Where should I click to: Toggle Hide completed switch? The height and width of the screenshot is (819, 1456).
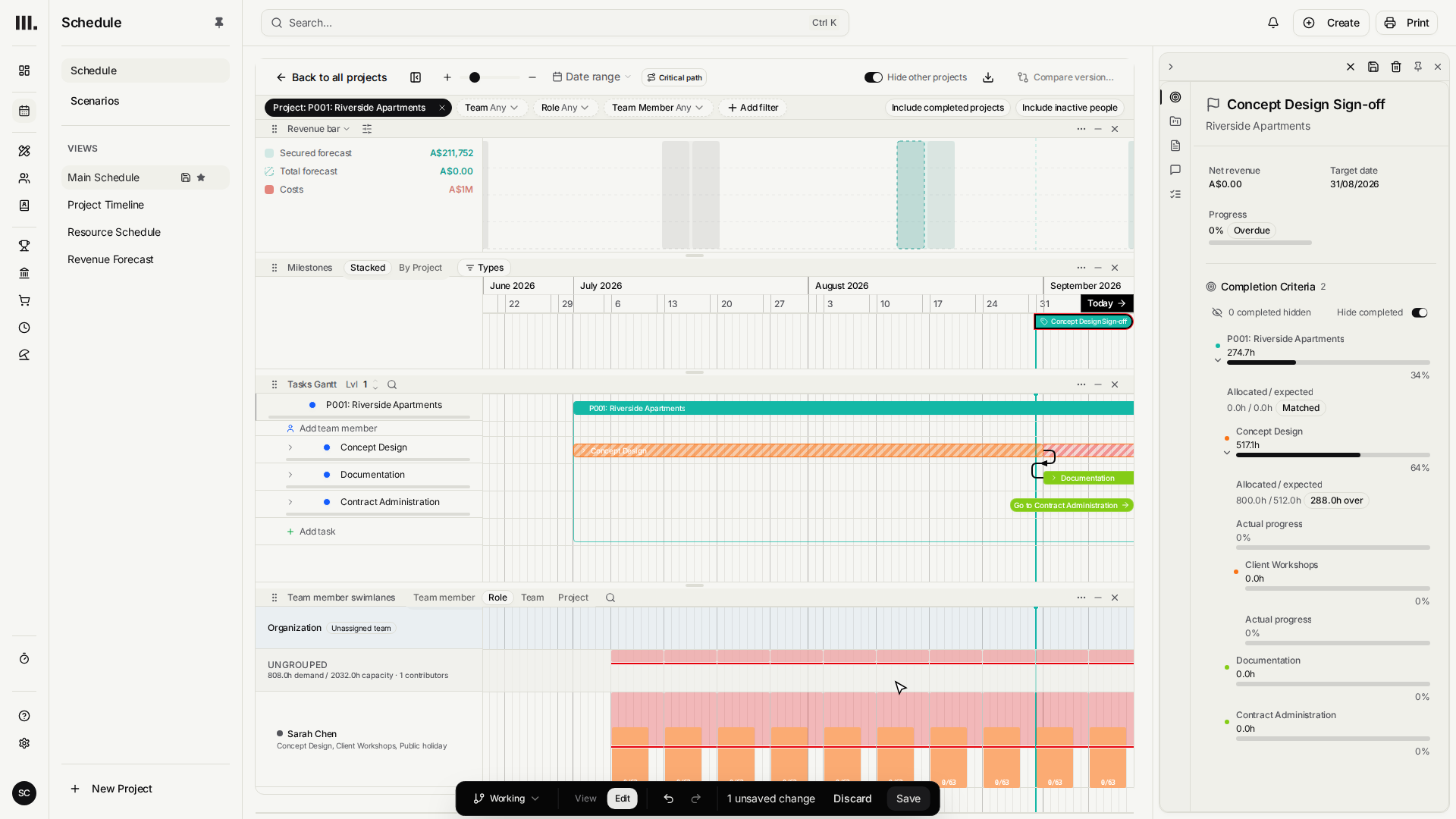click(x=1420, y=312)
